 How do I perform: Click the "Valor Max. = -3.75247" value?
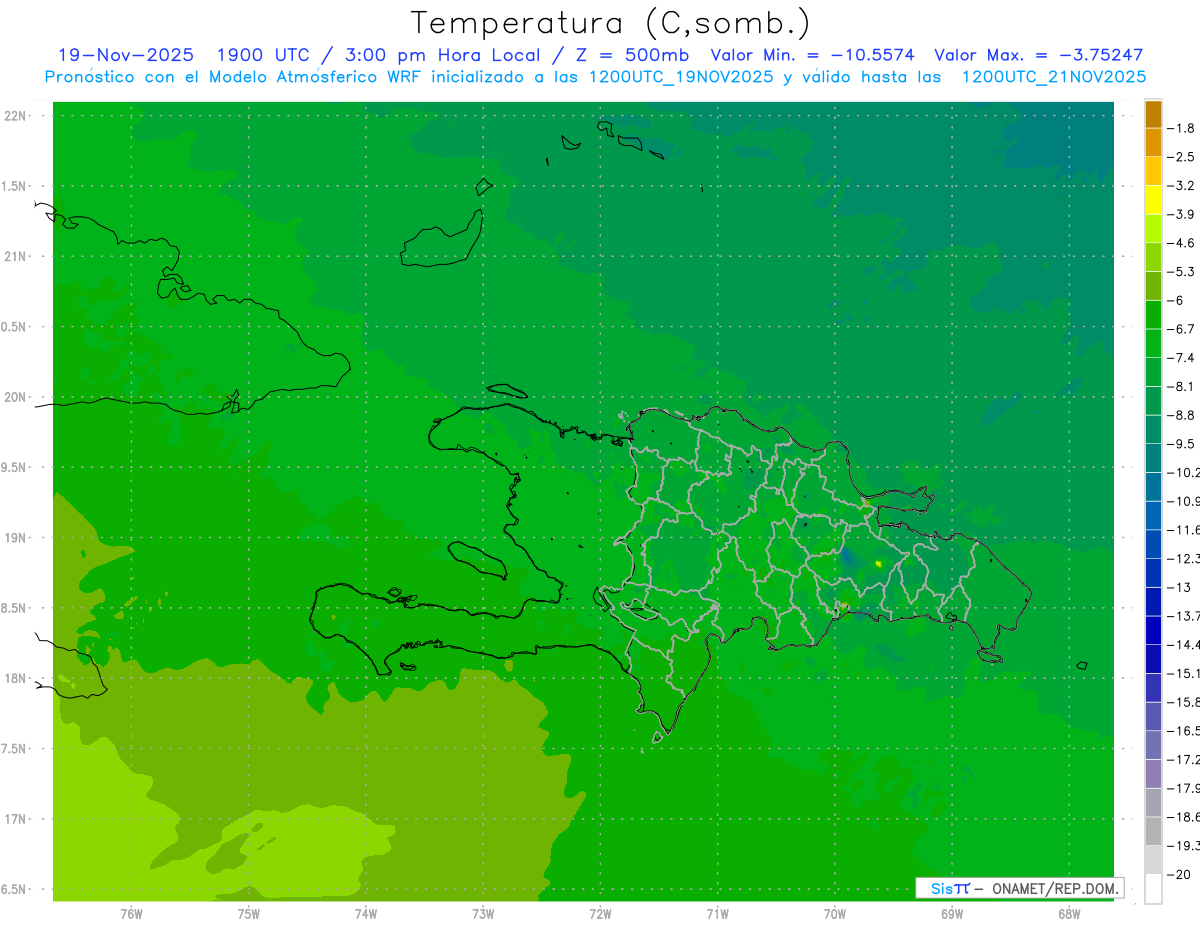[x=1039, y=55]
